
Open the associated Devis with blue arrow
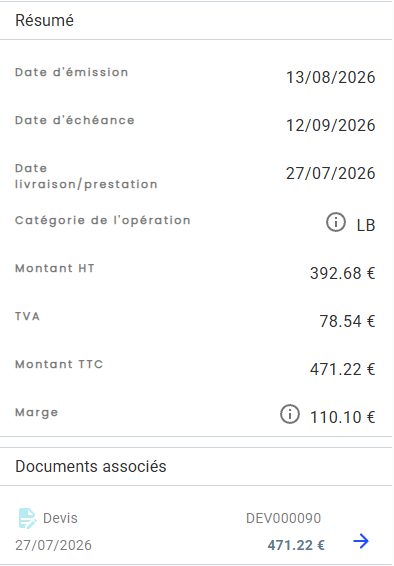pos(361,541)
